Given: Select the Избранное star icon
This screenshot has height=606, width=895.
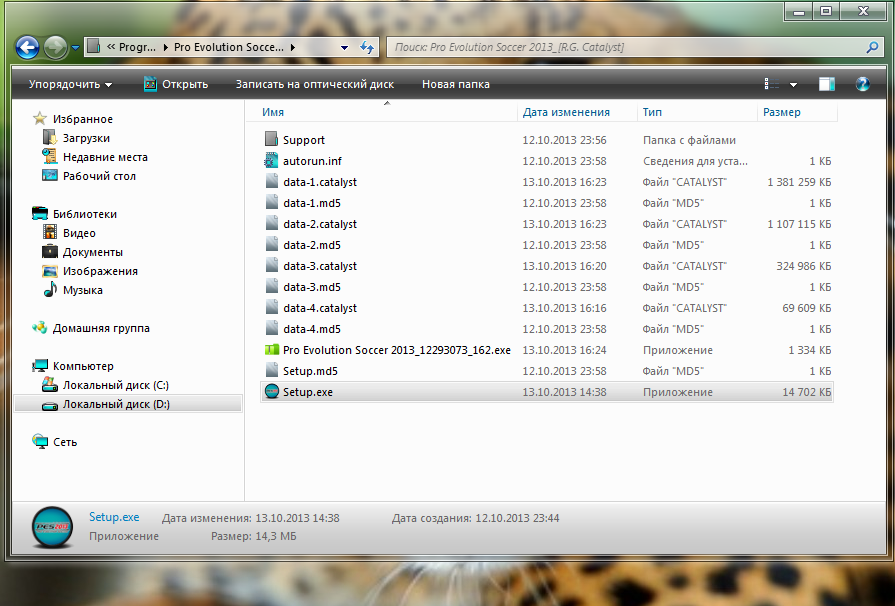Looking at the screenshot, I should (39, 119).
